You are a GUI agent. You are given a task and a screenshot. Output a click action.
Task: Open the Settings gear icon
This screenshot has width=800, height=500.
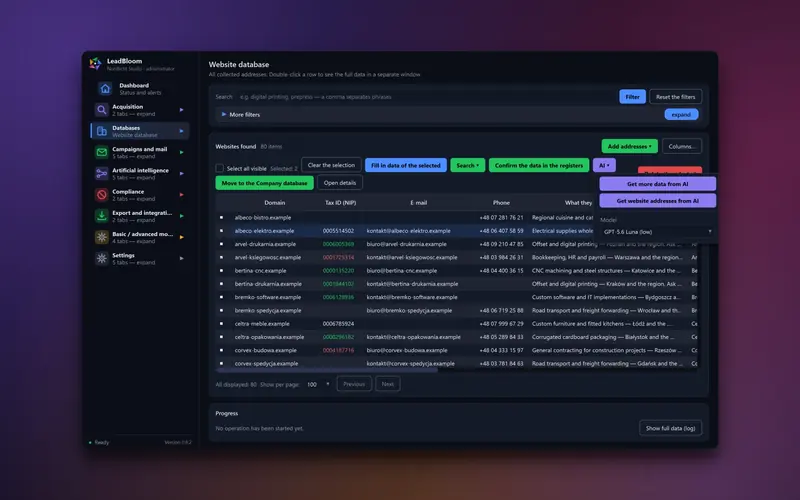tap(102, 259)
